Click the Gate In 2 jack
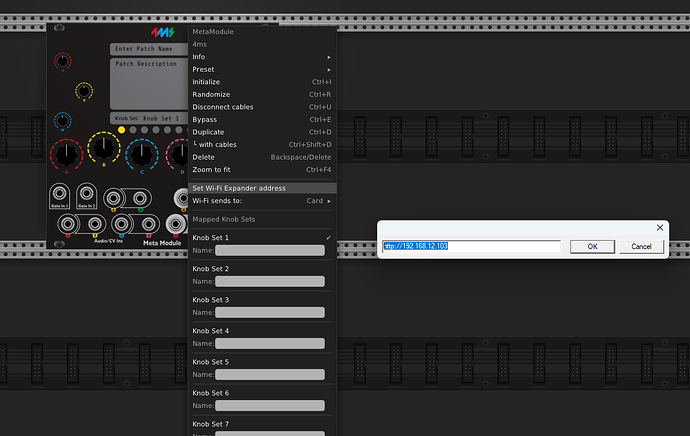 click(x=86, y=193)
